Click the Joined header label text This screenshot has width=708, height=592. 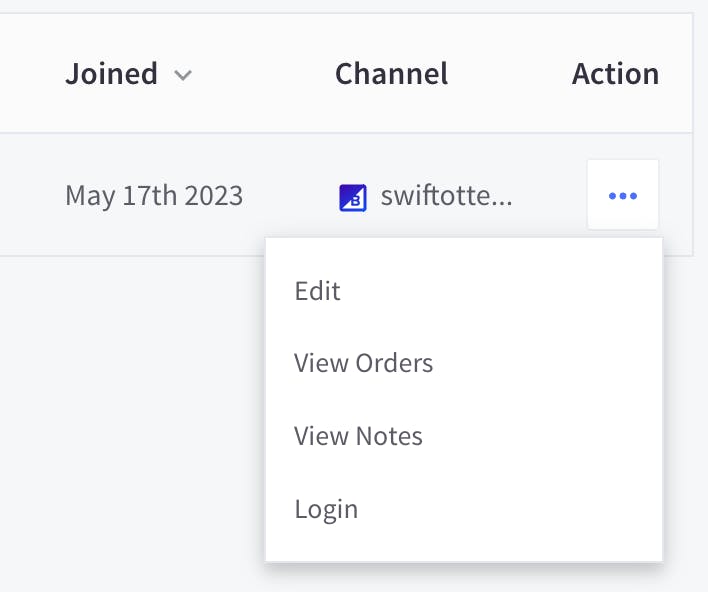[x=111, y=74]
